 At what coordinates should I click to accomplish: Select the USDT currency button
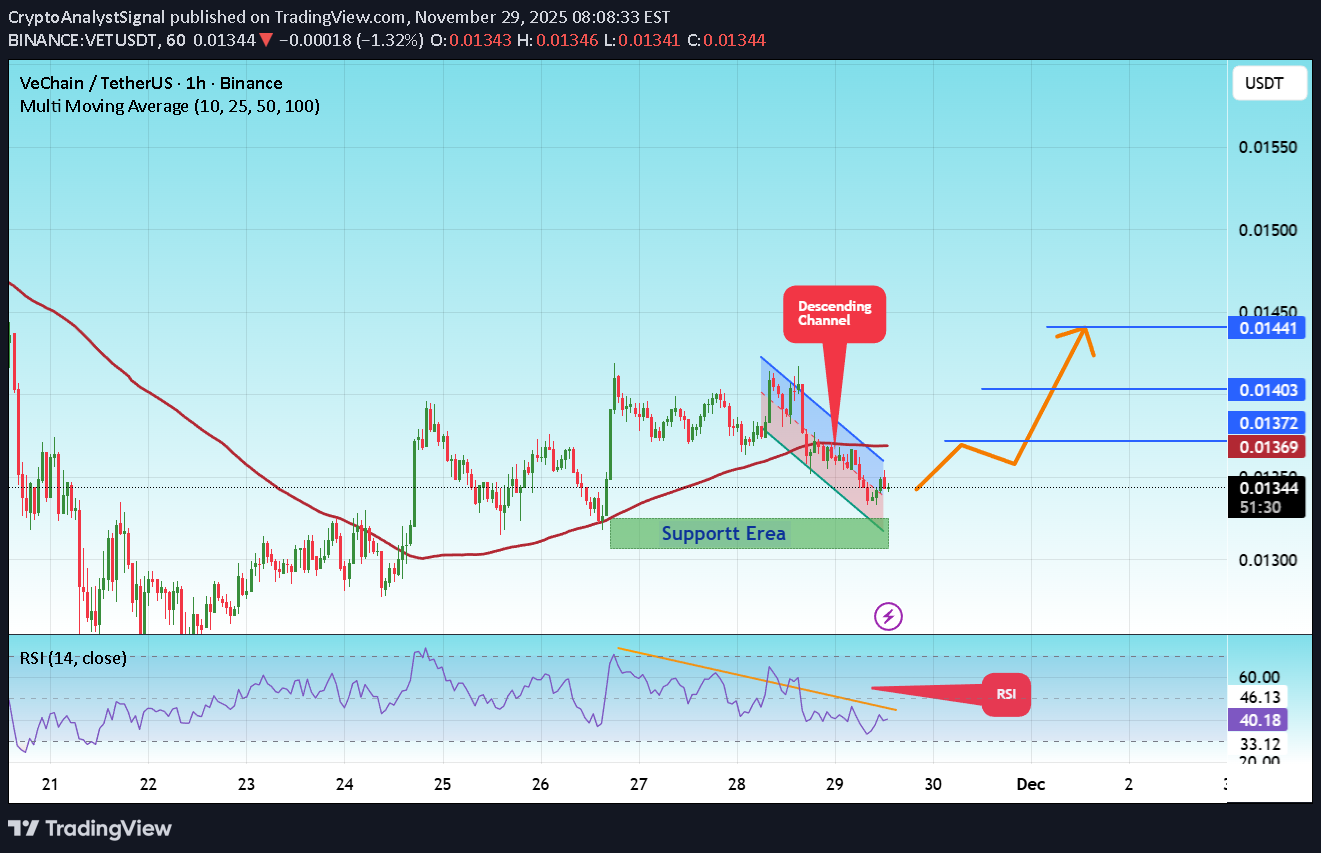(x=1269, y=83)
